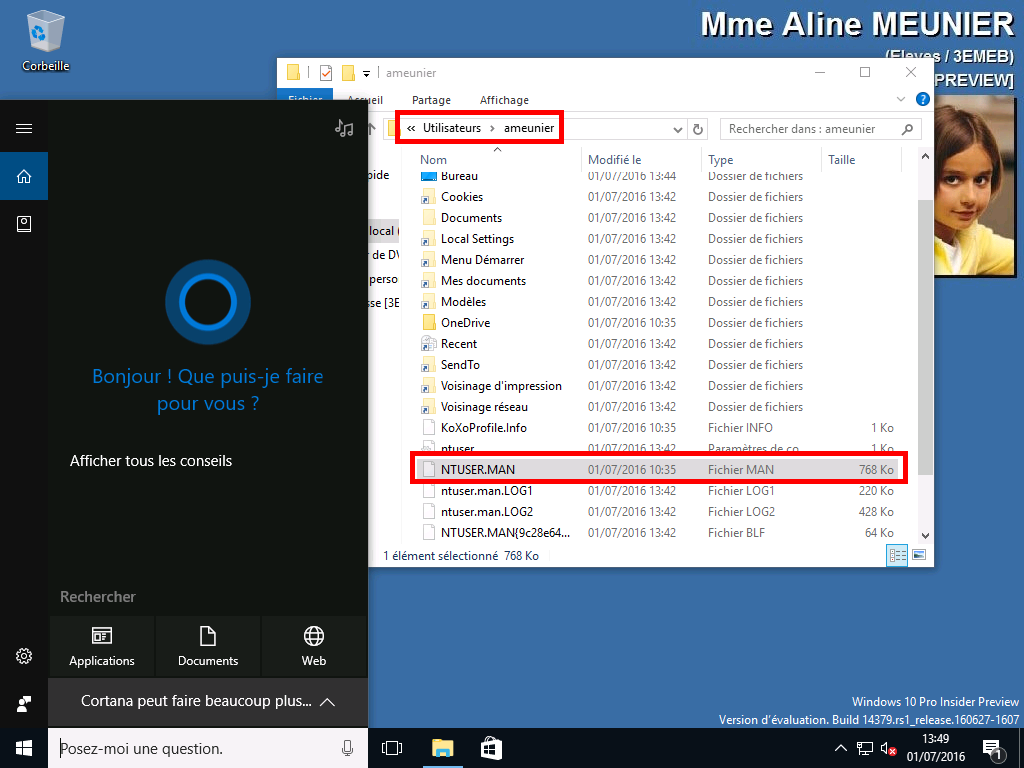Select the Modèles folder

(x=656, y=302)
